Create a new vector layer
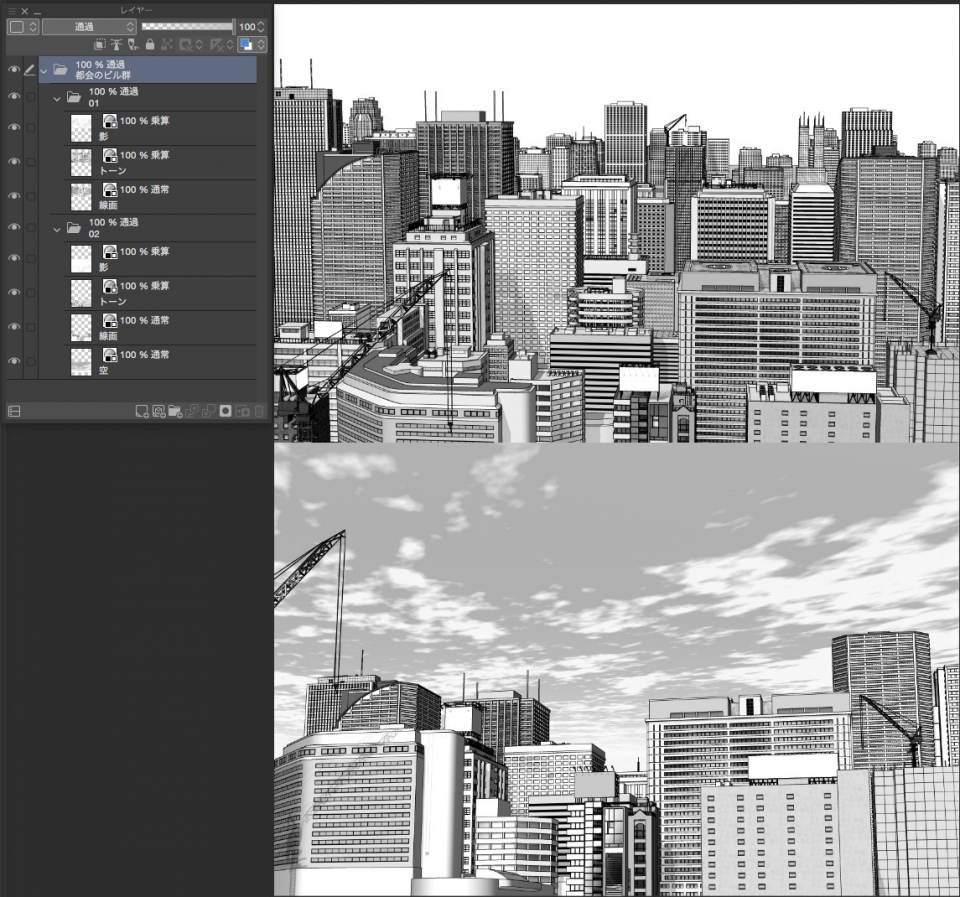Viewport: 960px width, 897px height. (158, 411)
